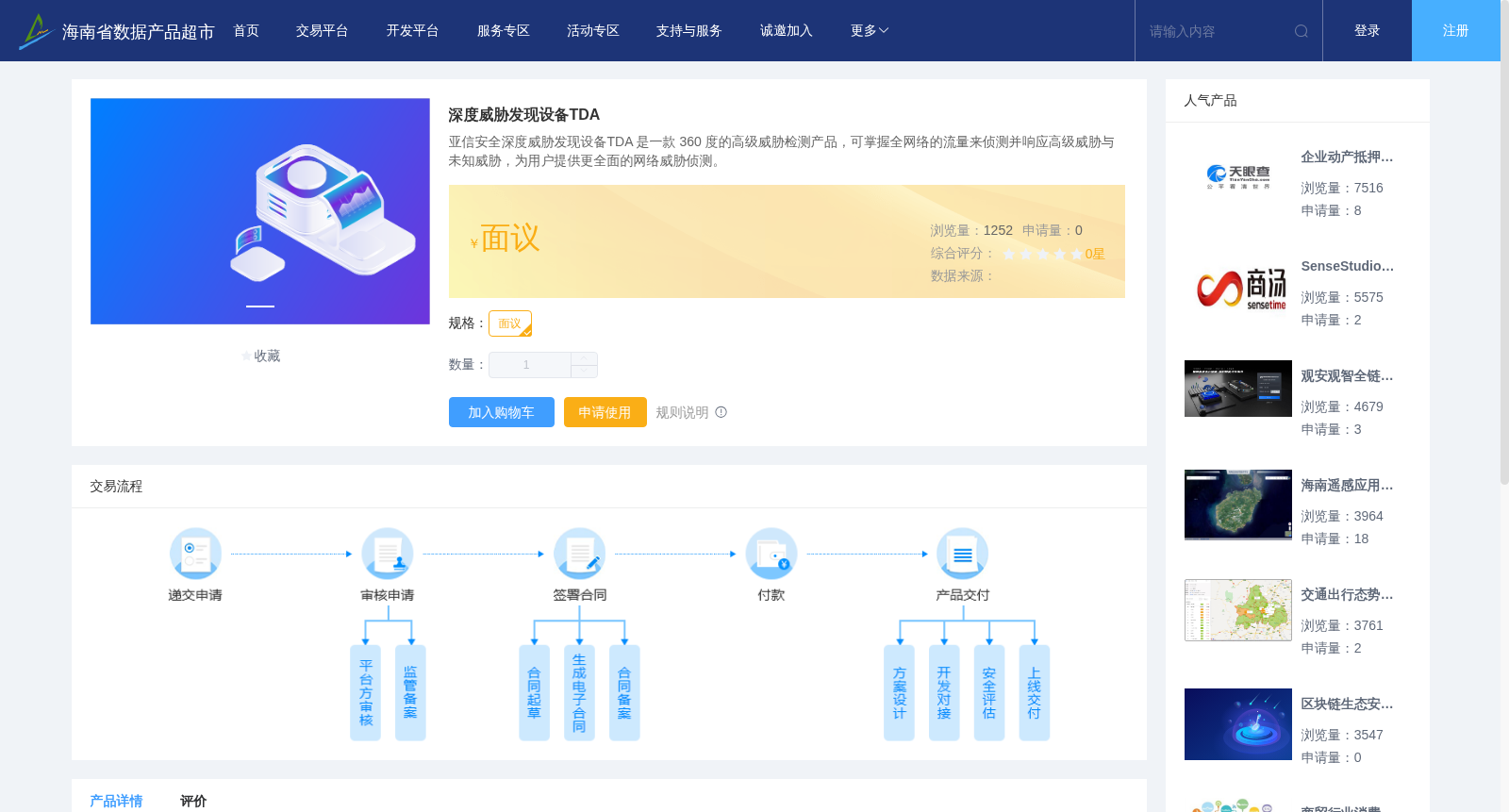1509x812 pixels.
Task: Click the 加入购物车 button
Action: [x=502, y=412]
